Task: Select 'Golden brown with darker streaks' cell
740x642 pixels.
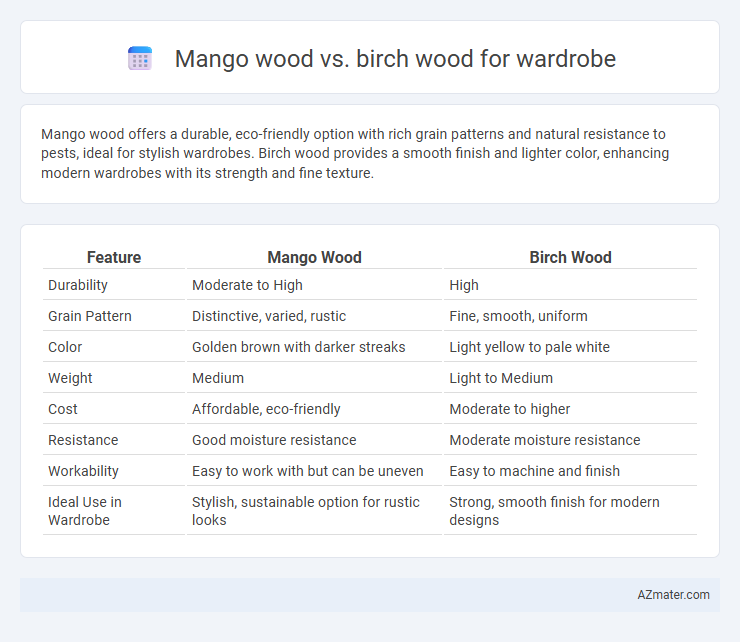Action: point(299,347)
